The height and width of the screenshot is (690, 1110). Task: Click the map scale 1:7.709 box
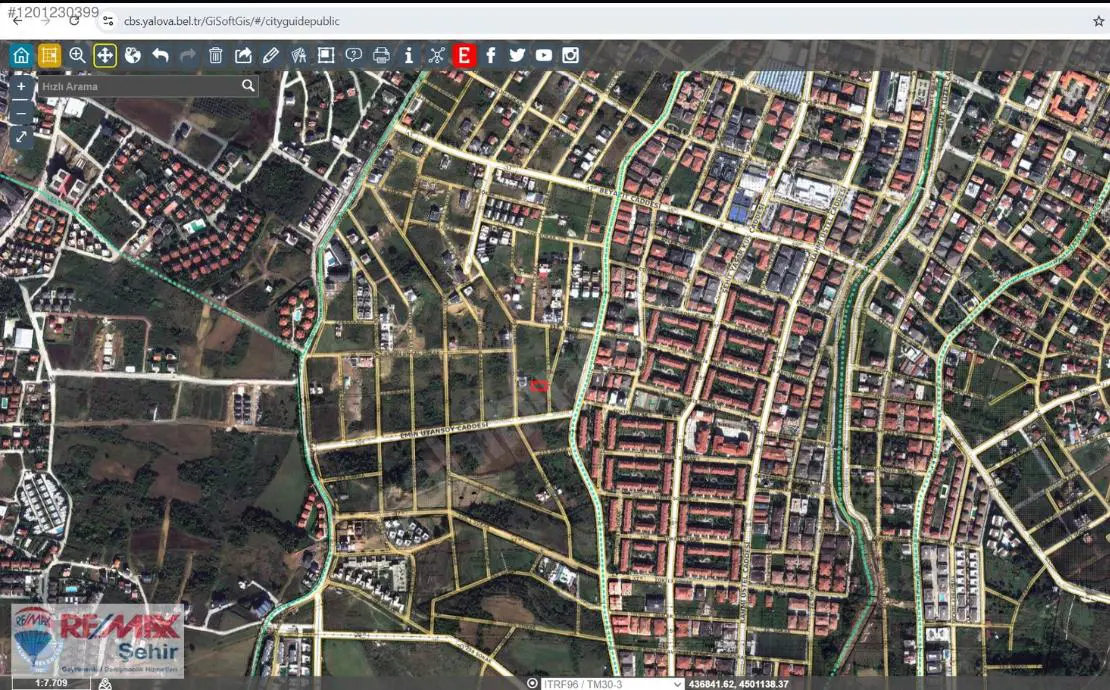[51, 684]
